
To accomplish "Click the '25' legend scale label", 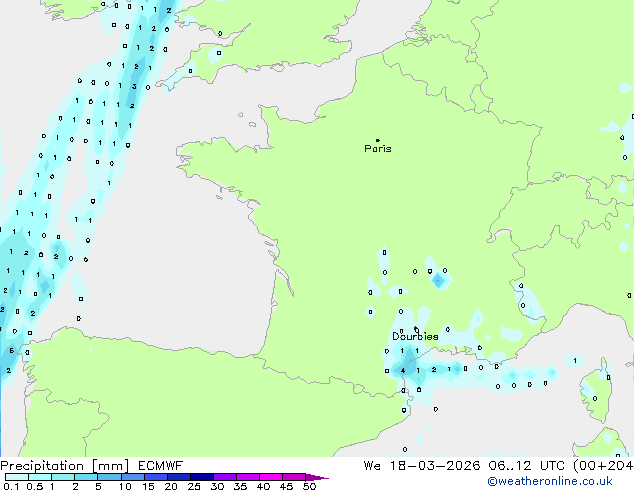I will pos(194,486).
